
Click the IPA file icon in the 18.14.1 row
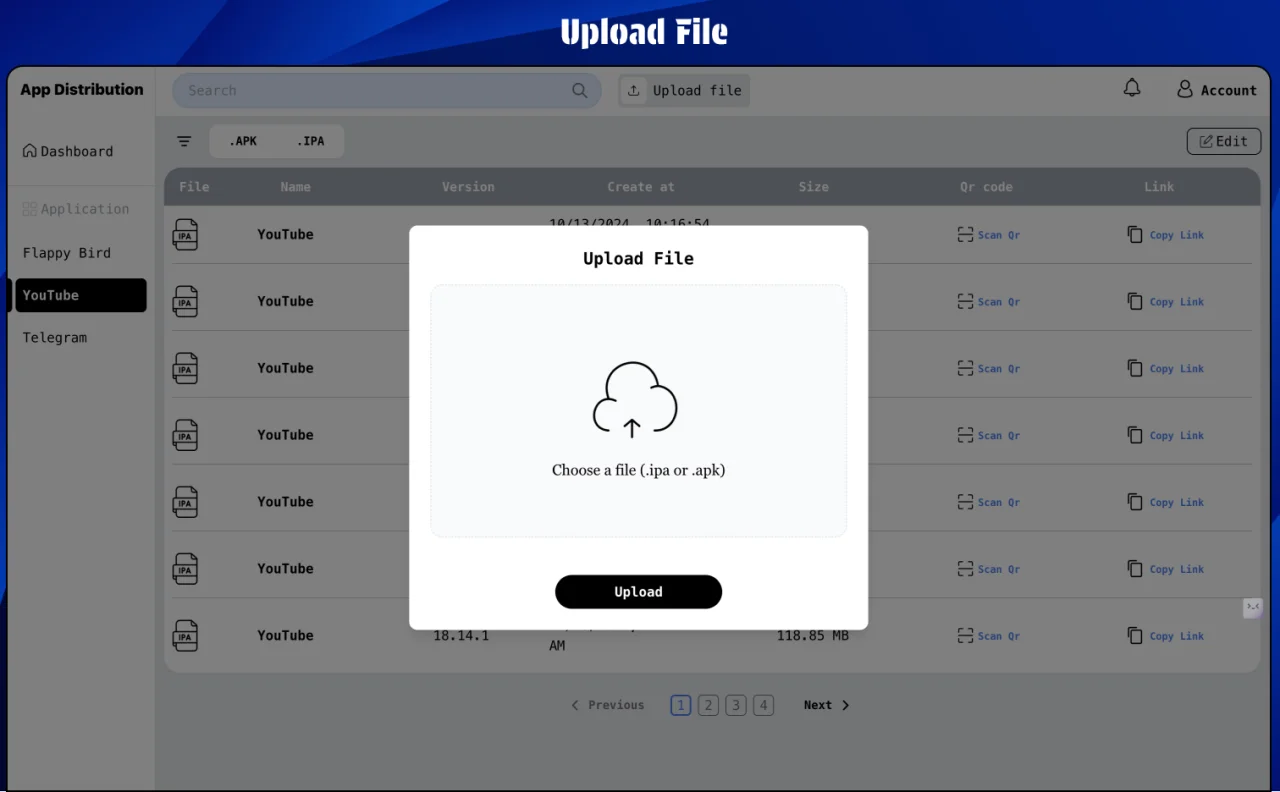(185, 635)
